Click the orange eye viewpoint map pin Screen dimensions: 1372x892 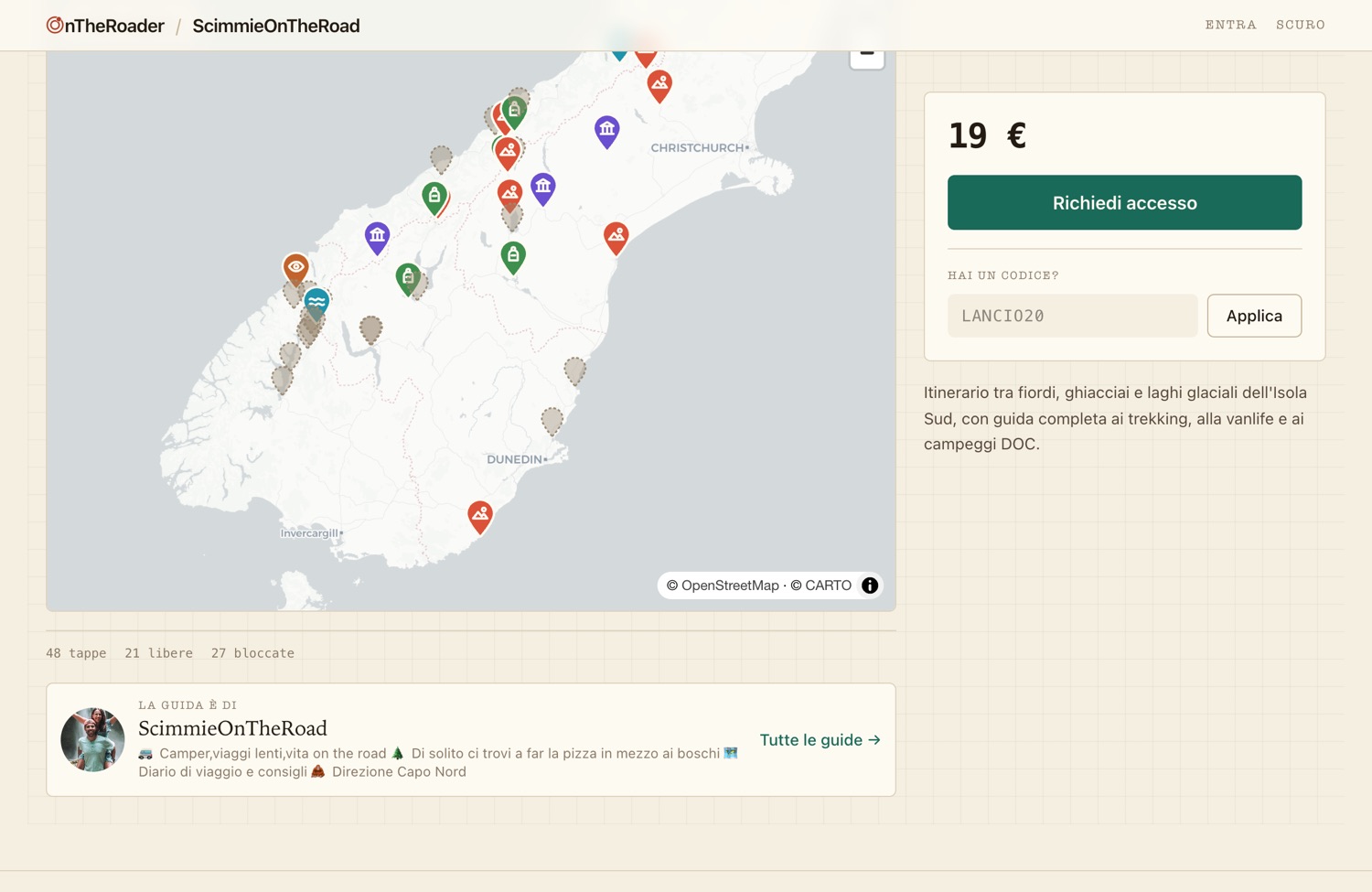(295, 268)
